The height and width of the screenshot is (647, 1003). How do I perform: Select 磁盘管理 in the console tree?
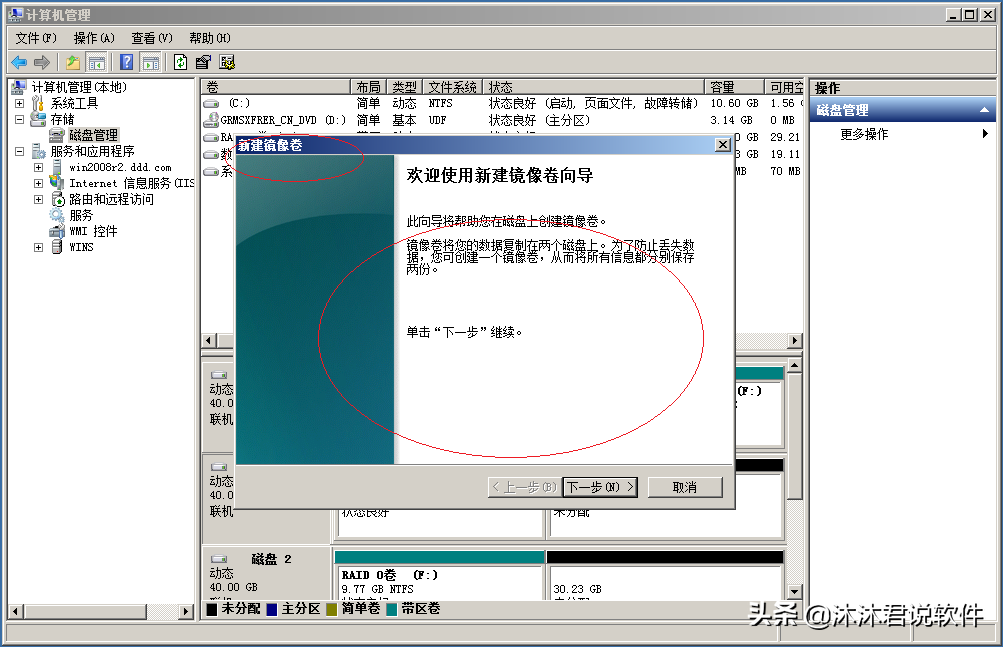click(93, 135)
